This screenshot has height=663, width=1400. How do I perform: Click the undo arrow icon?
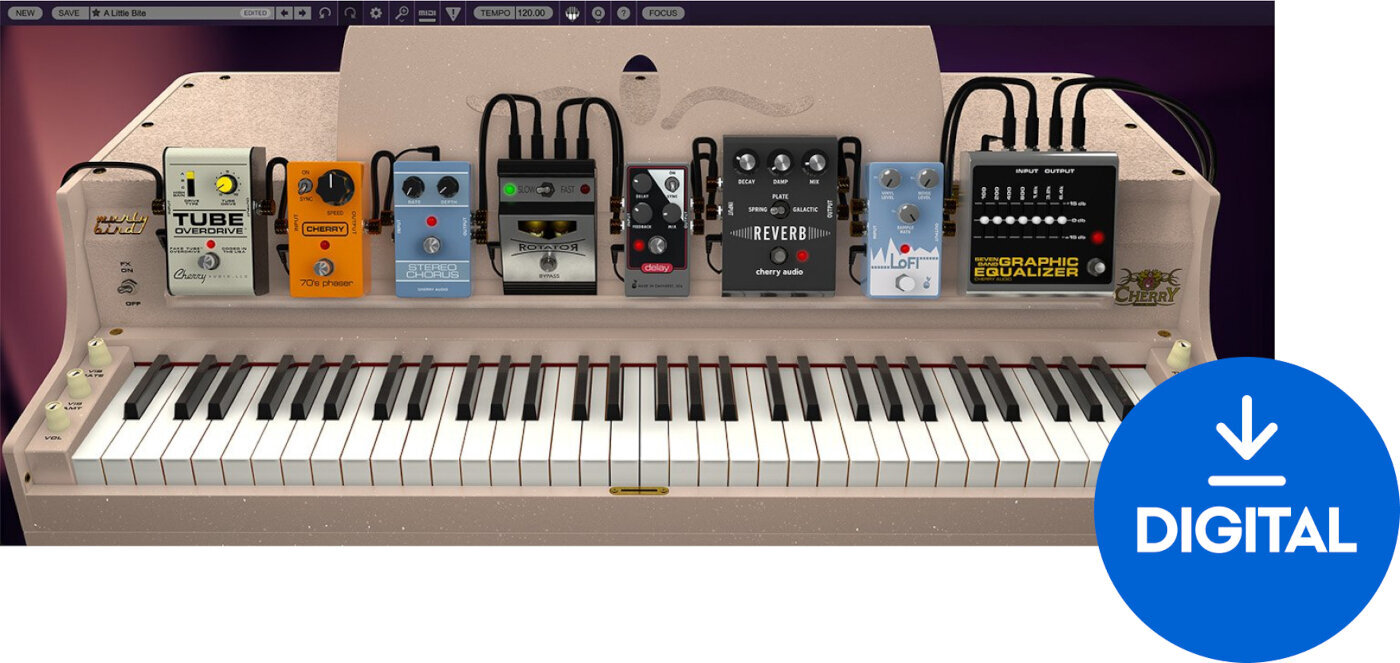point(324,13)
